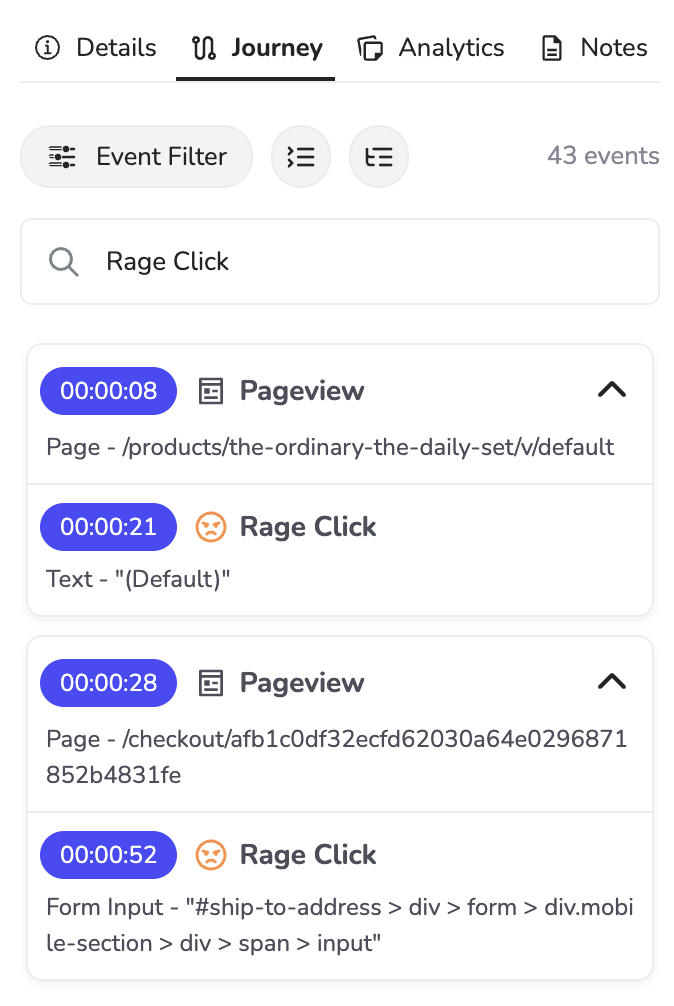Open the Notes tab

point(594,48)
